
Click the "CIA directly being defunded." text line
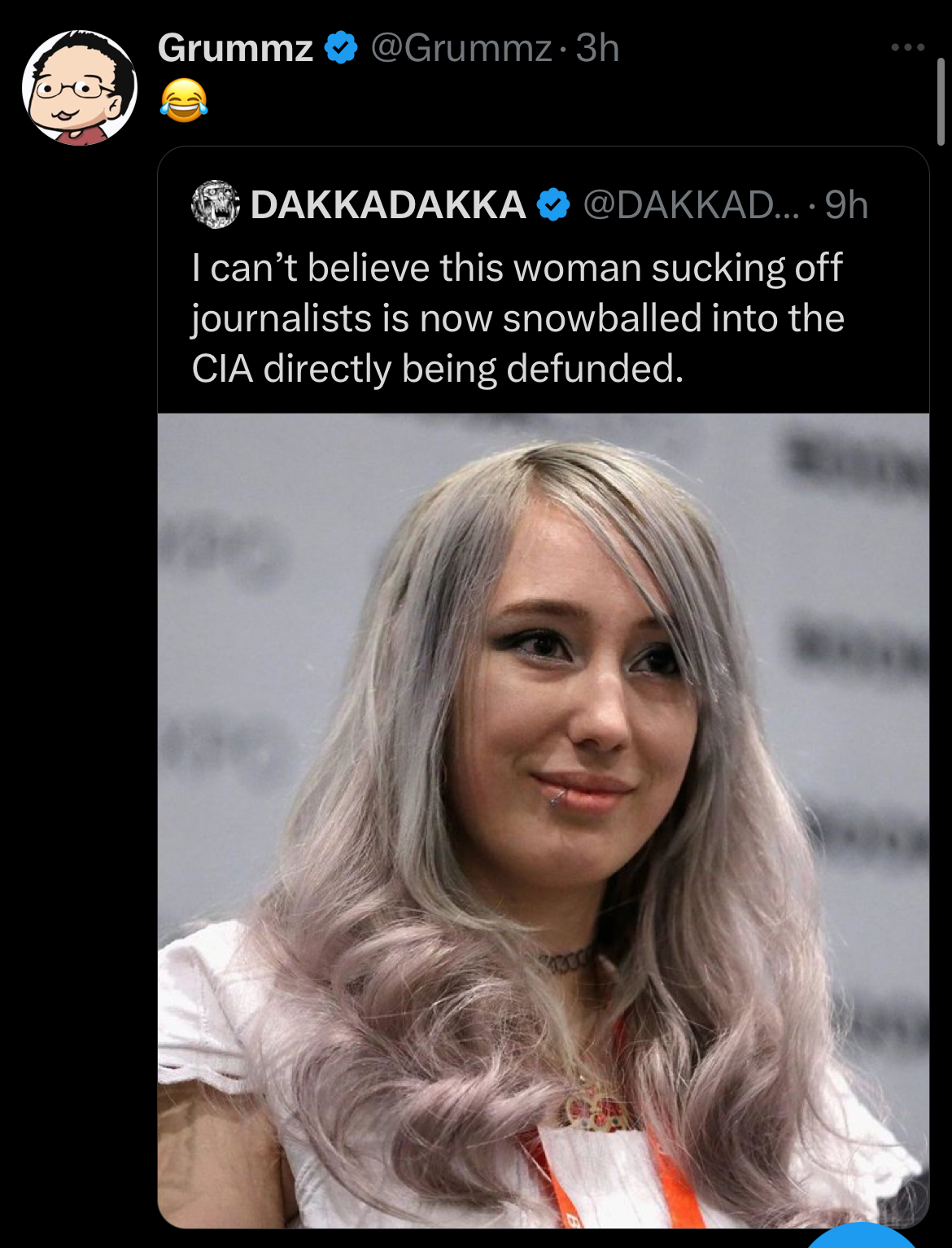pyautogui.click(x=438, y=369)
